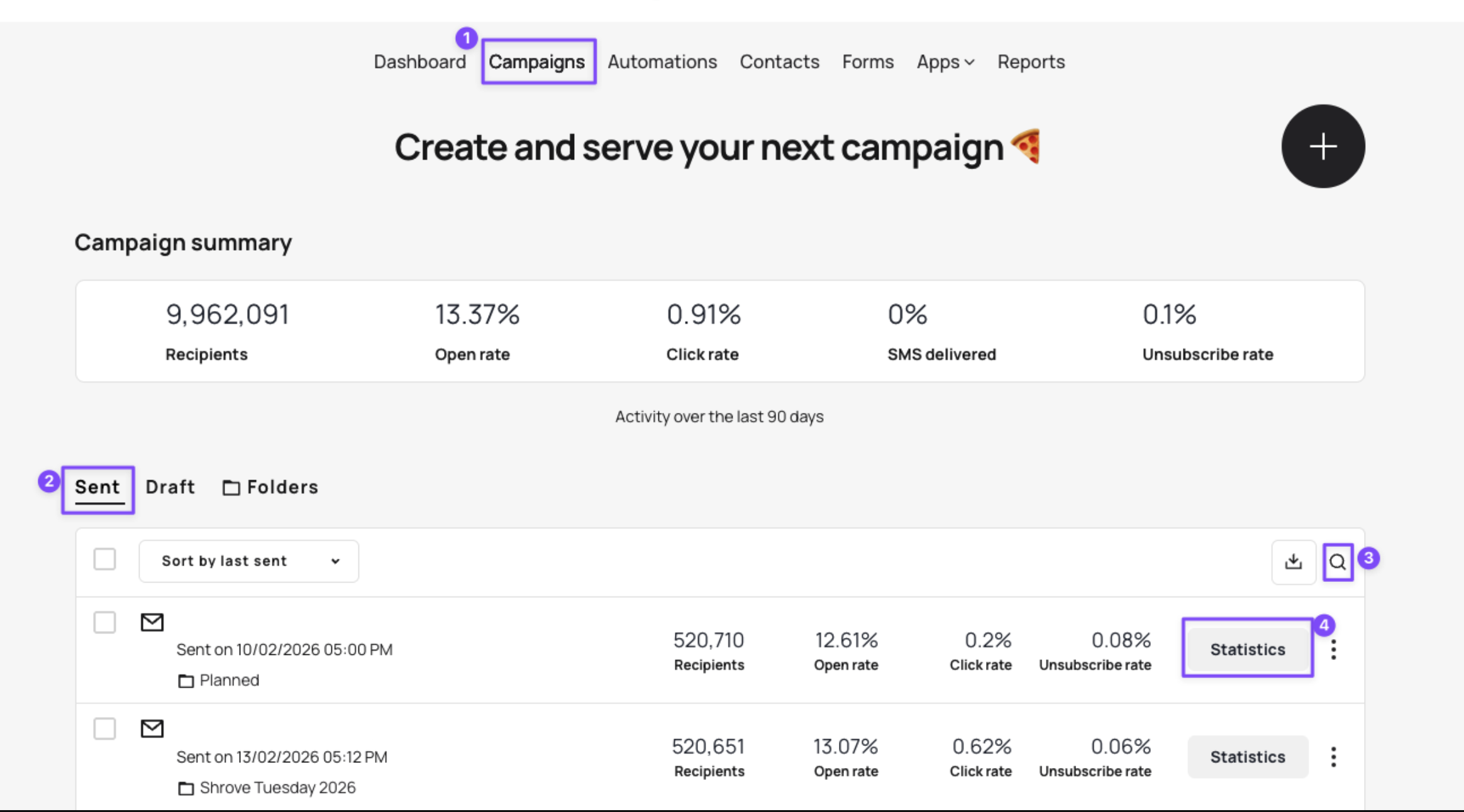
Task: Click the Shrove Tuesday 2026 folder label
Action: tap(277, 787)
